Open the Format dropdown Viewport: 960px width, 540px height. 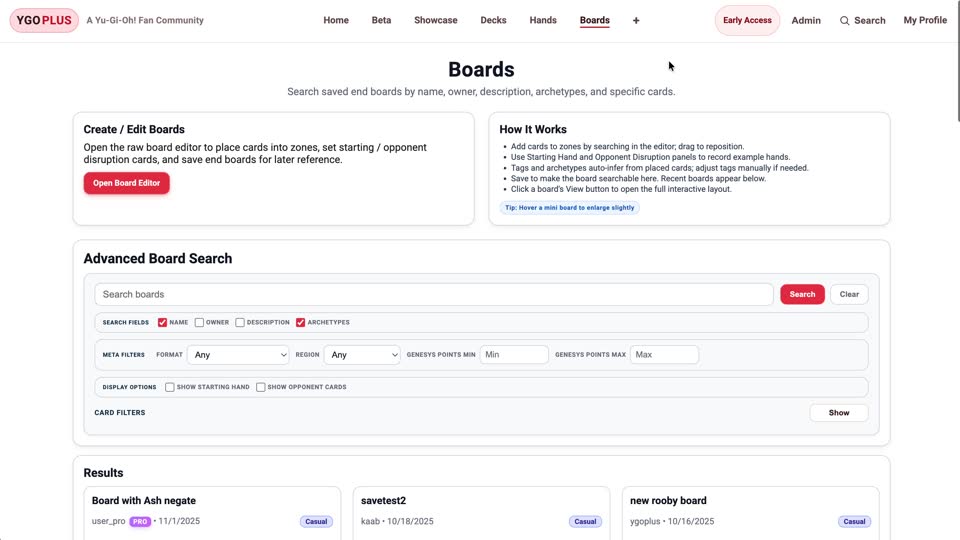pos(238,354)
